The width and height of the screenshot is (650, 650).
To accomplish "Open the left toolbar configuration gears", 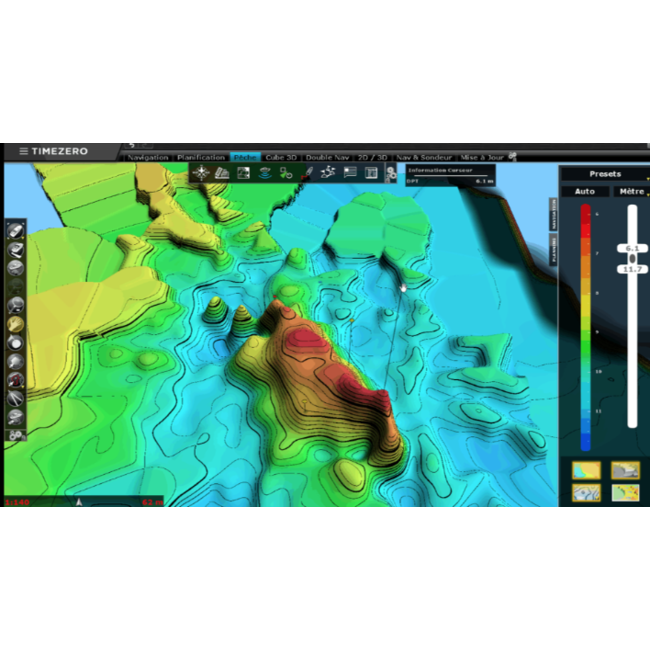I will (x=16, y=435).
